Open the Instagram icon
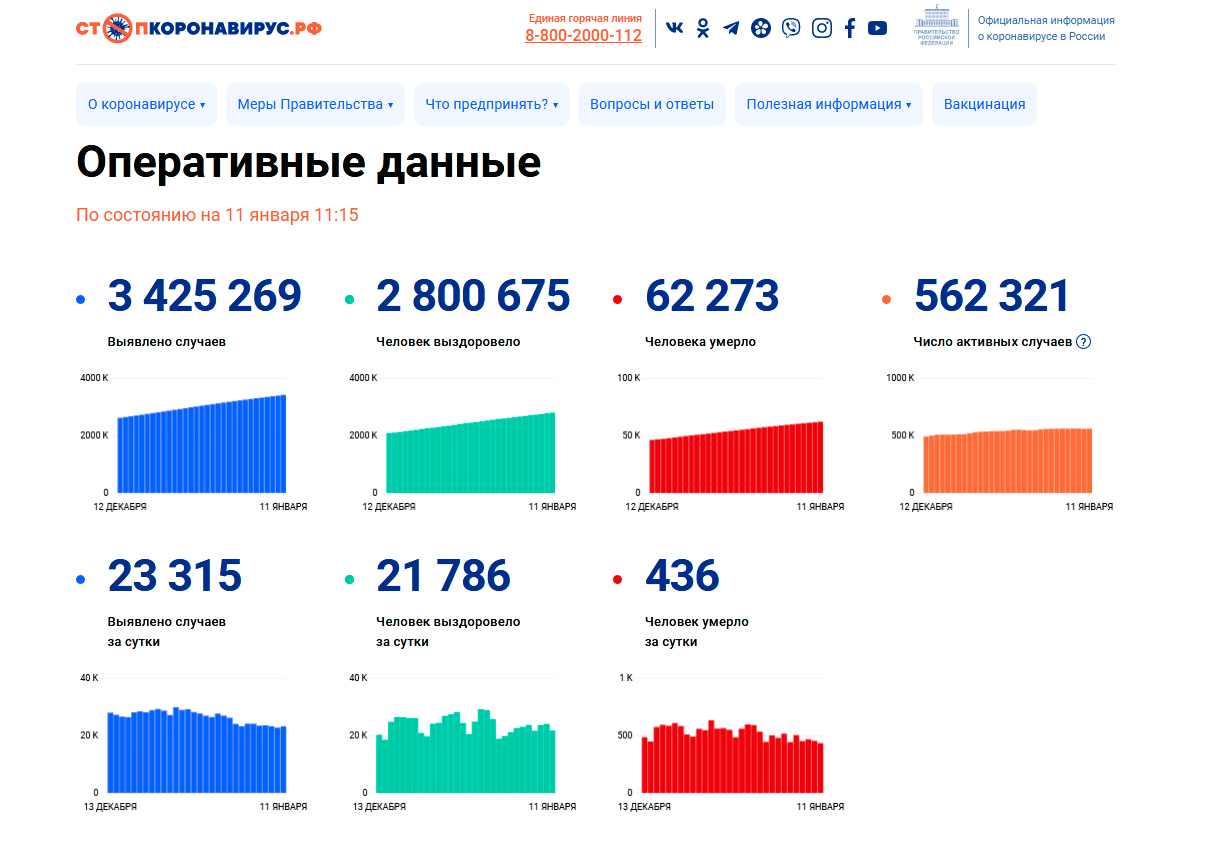 coord(821,28)
